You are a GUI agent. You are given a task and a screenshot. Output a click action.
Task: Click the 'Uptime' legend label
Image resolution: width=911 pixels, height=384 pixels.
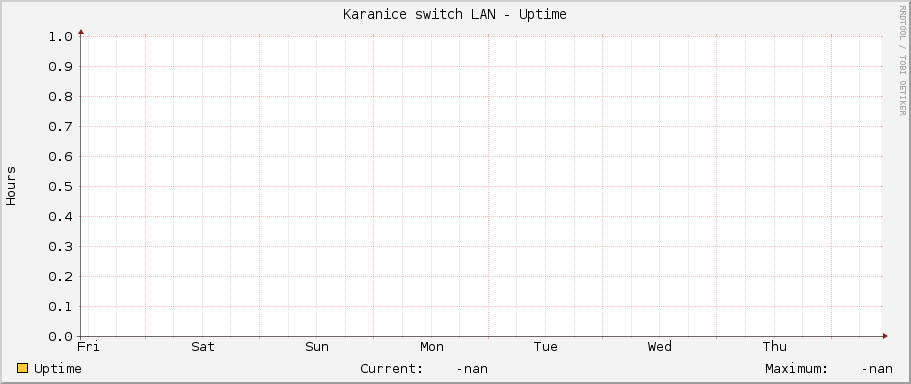[x=58, y=369]
